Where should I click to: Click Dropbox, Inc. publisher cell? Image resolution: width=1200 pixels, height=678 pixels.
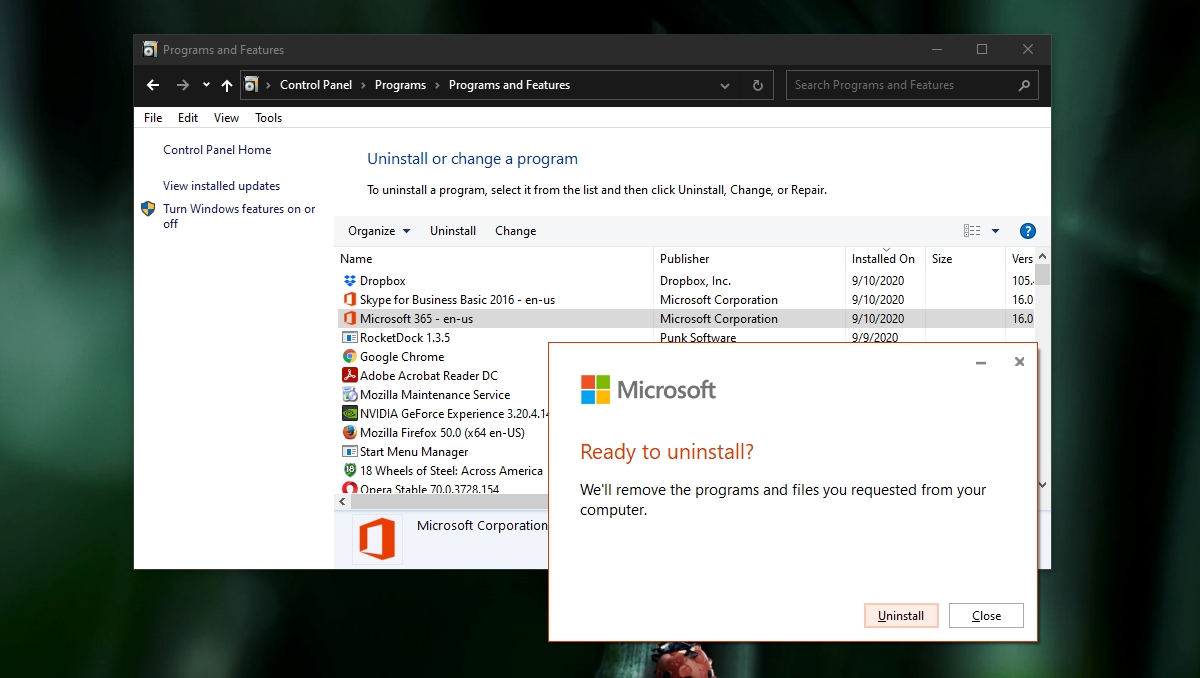click(x=695, y=281)
